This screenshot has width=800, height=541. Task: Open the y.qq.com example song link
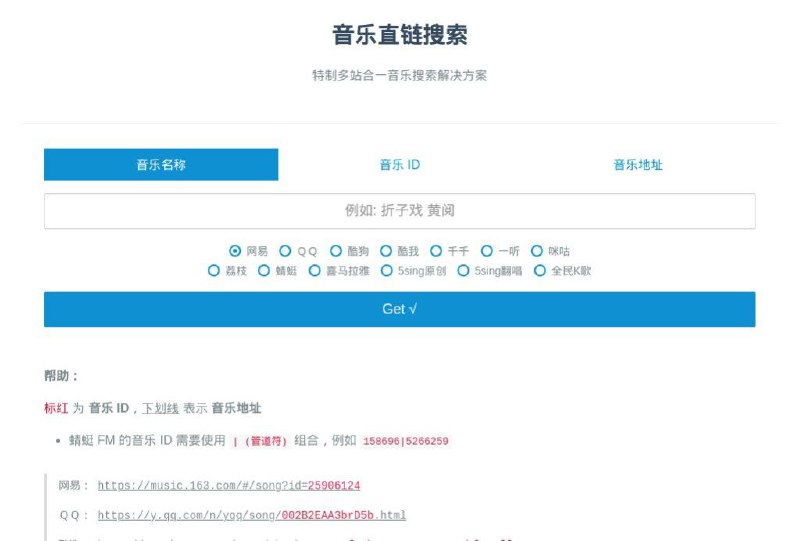pyautogui.click(x=251, y=515)
